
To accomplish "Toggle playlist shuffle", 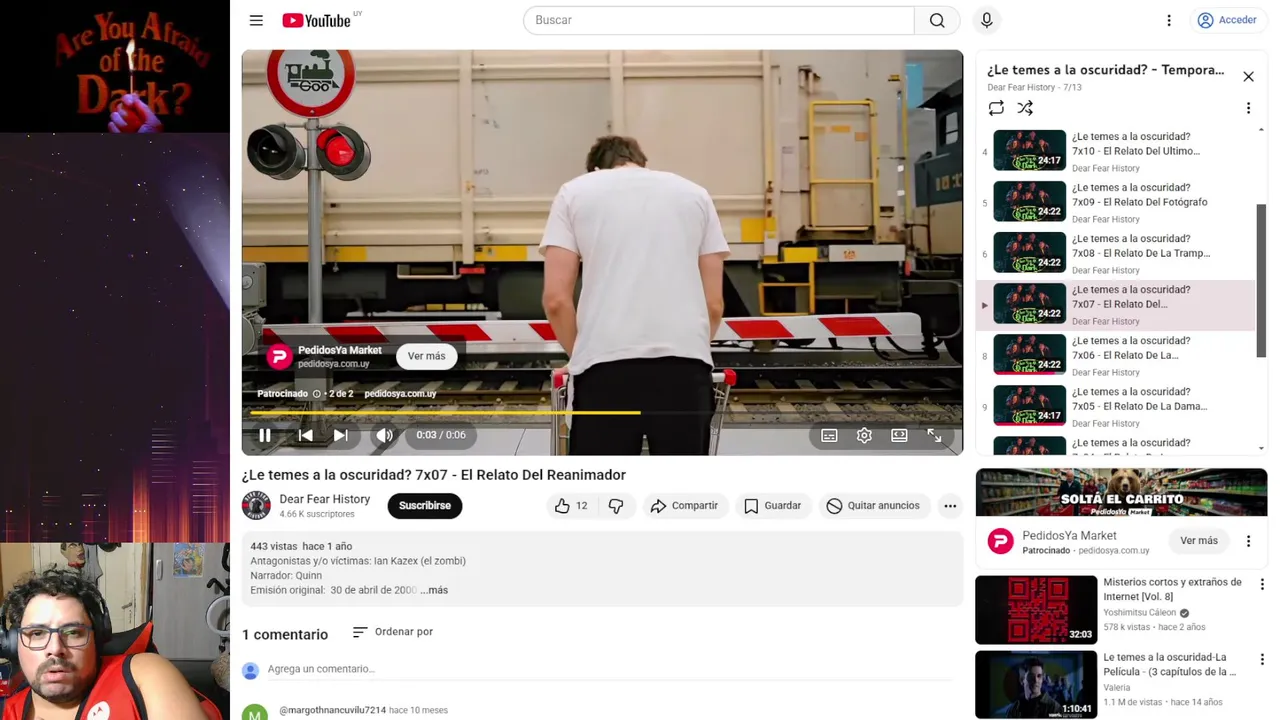I will pyautogui.click(x=1025, y=108).
